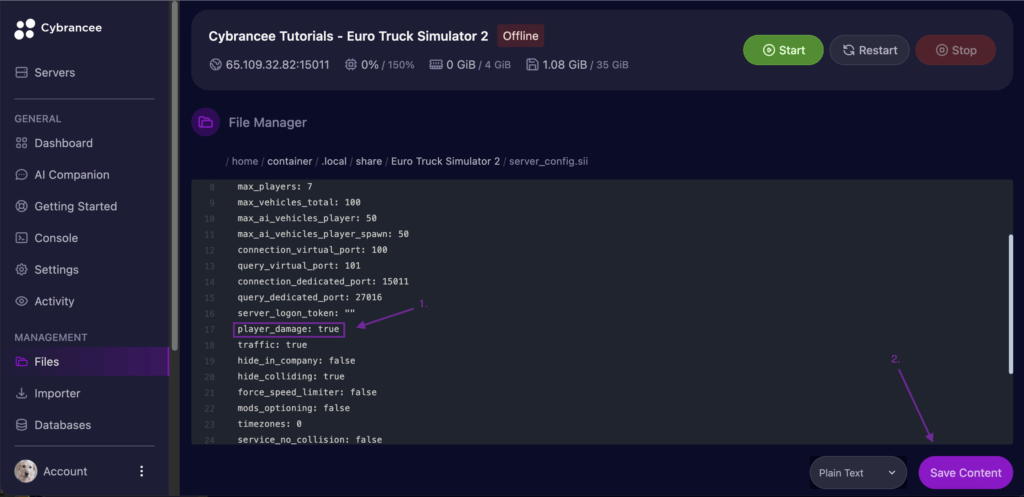Click the timezones: 0 line
The image size is (1024, 497).
(270, 424)
